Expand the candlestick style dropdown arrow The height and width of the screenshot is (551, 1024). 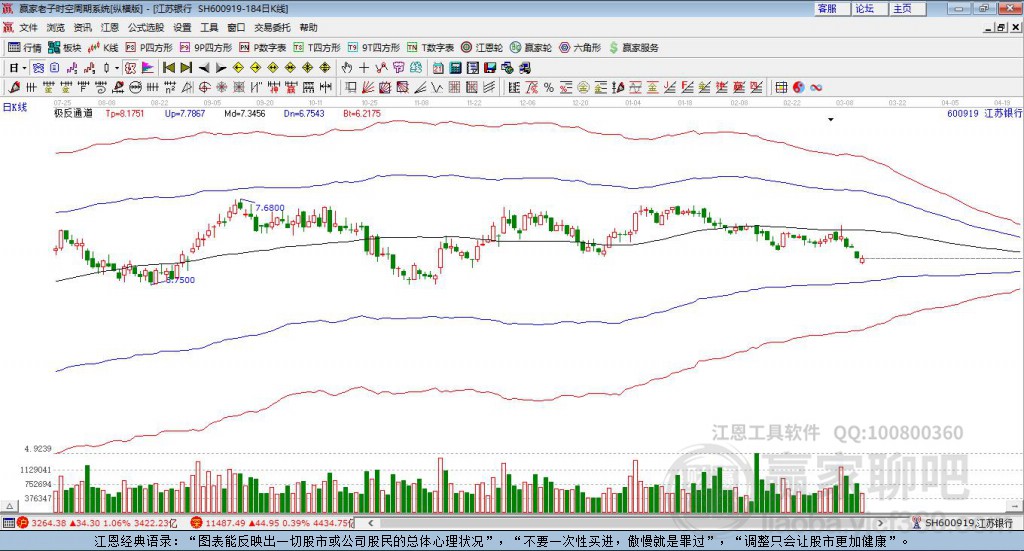[x=117, y=68]
